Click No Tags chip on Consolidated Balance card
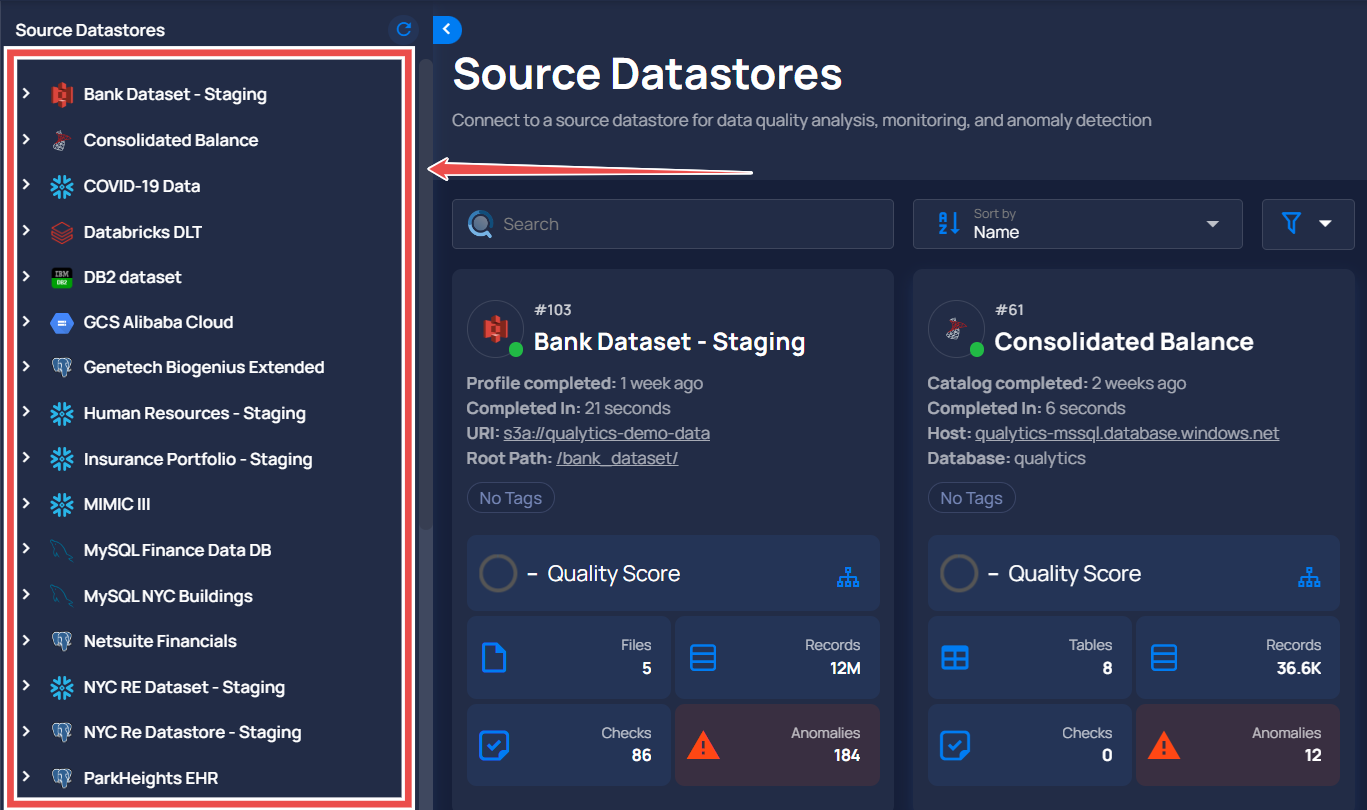The width and height of the screenshot is (1367, 810). point(971,498)
